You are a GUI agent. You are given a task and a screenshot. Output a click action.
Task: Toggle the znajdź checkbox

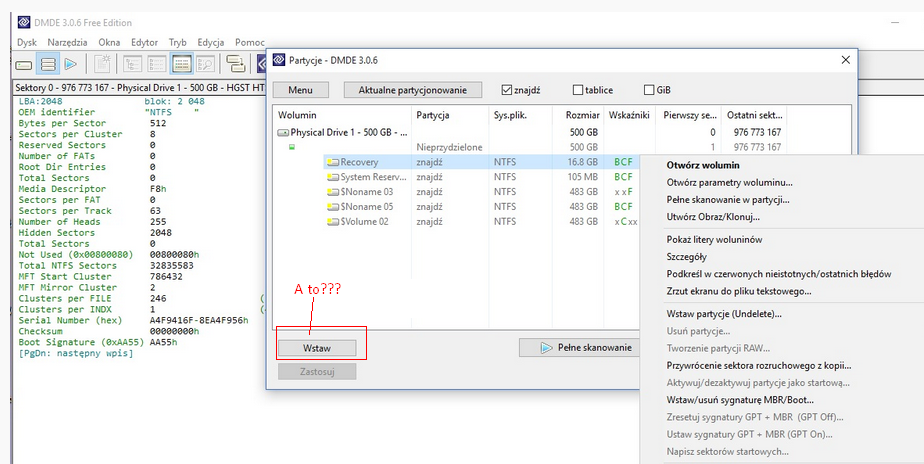pos(506,90)
